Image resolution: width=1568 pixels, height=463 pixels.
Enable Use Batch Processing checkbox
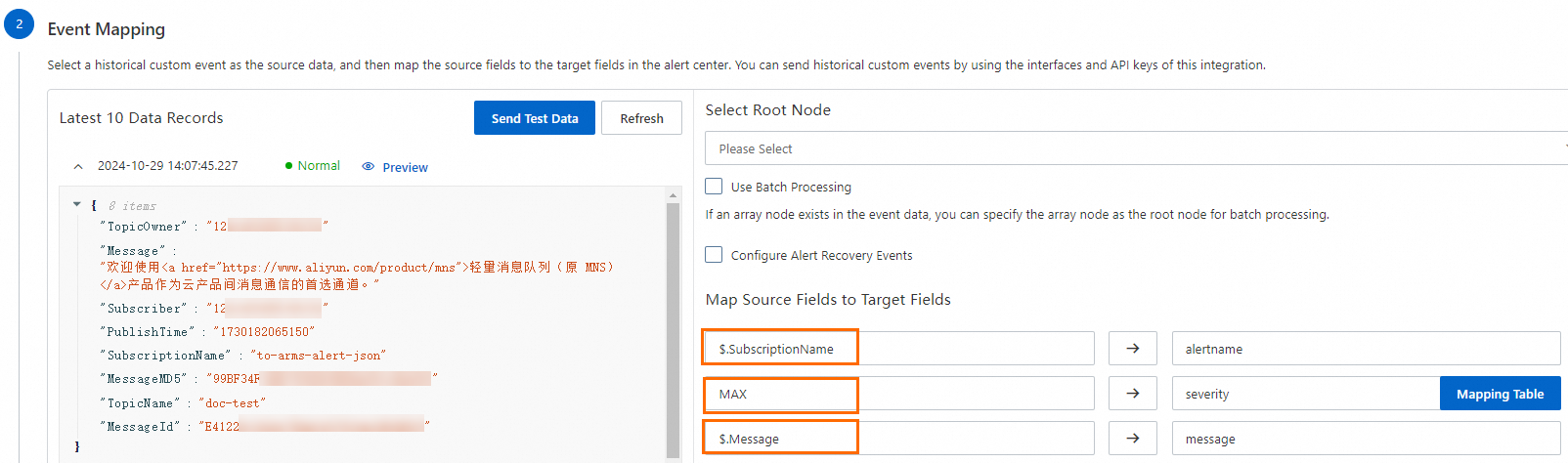click(714, 186)
